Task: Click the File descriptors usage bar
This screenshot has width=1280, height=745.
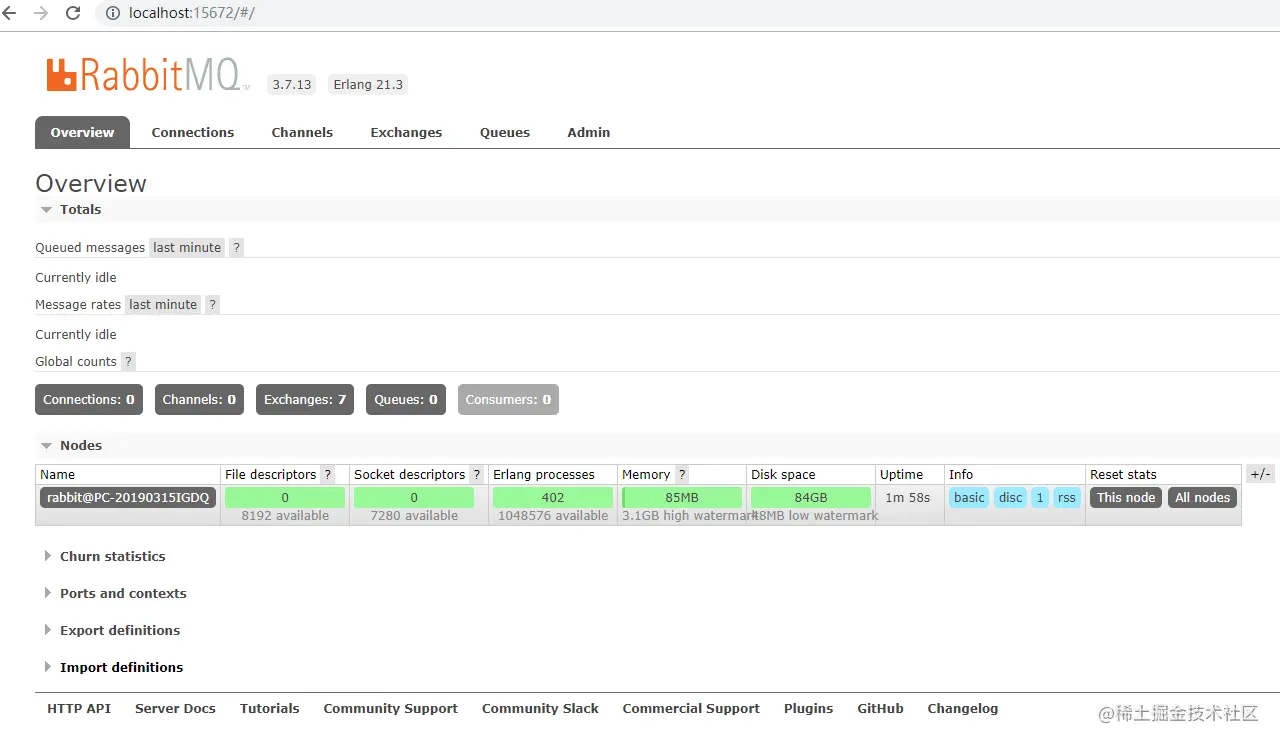Action: [x=285, y=498]
